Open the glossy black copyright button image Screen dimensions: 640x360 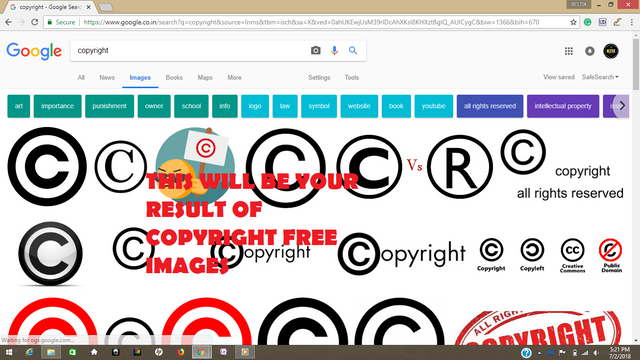(50, 254)
